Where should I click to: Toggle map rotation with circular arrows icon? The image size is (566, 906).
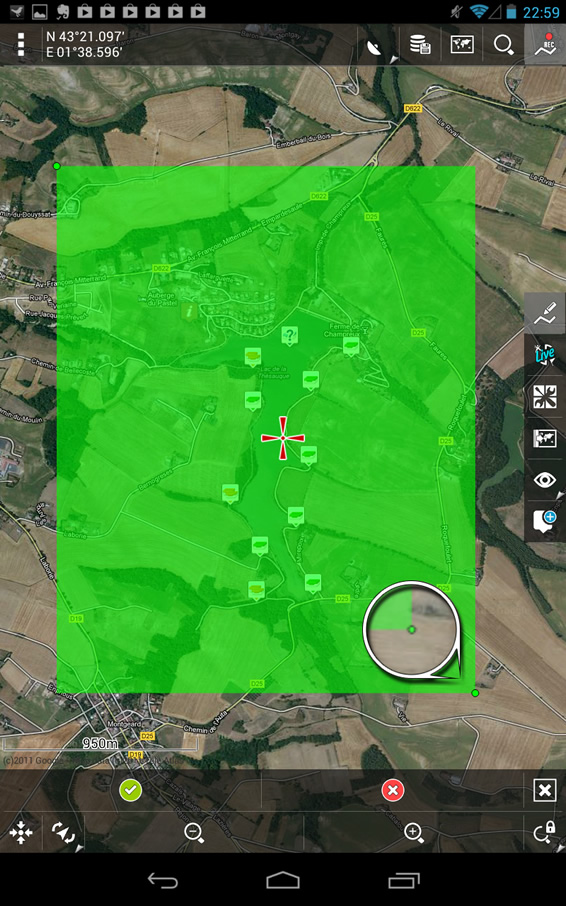(x=64, y=833)
